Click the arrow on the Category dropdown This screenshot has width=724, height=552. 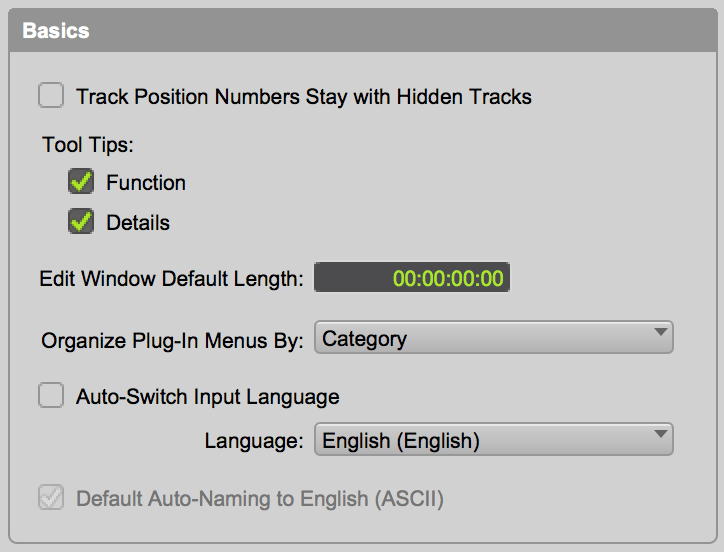[x=660, y=334]
